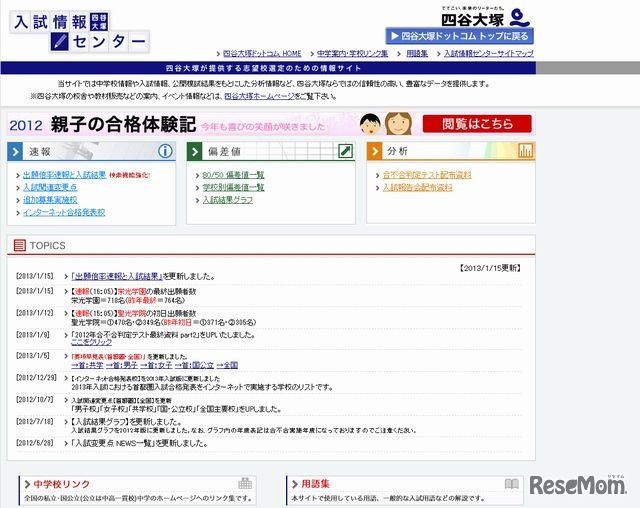Open 入試情報センターサイトマップ link

(x=489, y=53)
